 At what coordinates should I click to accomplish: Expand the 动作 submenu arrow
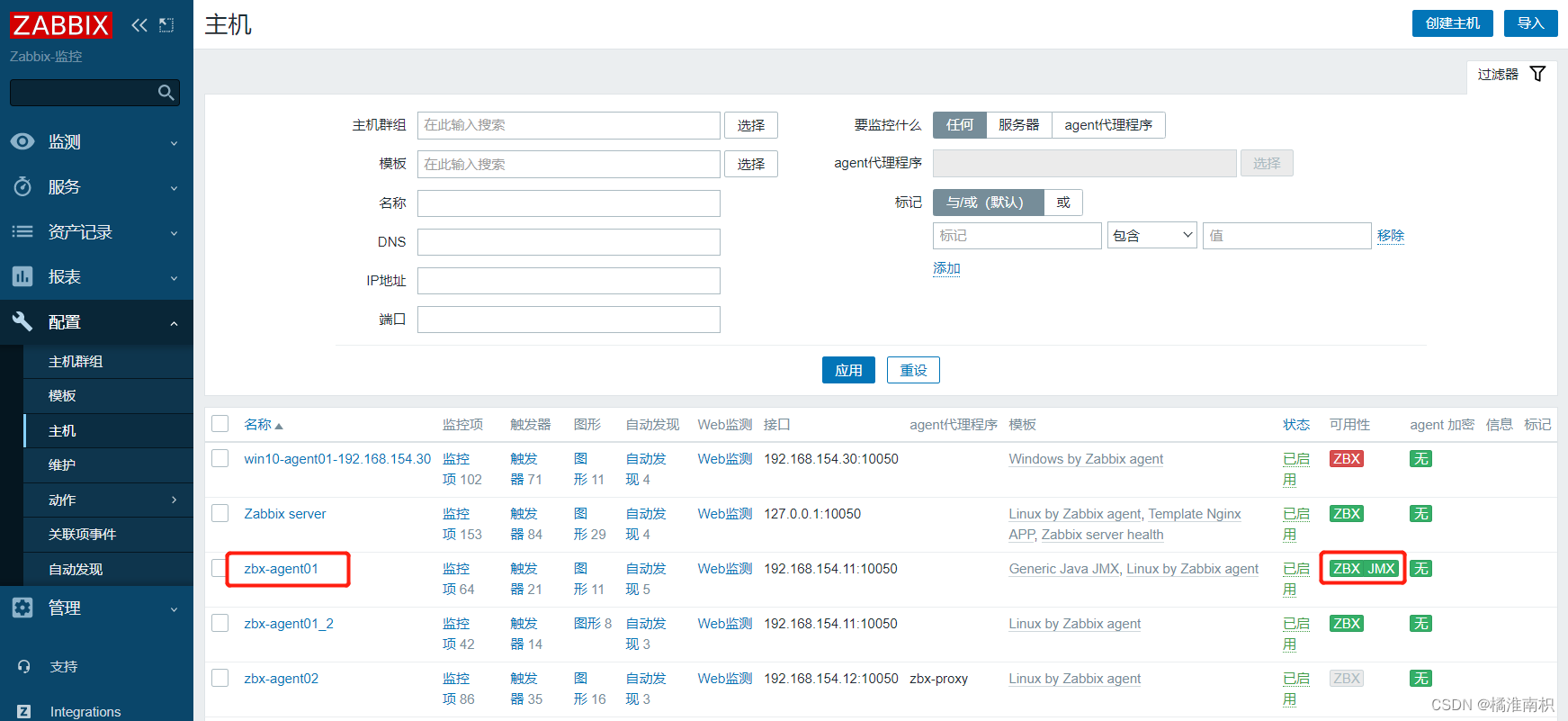(175, 500)
